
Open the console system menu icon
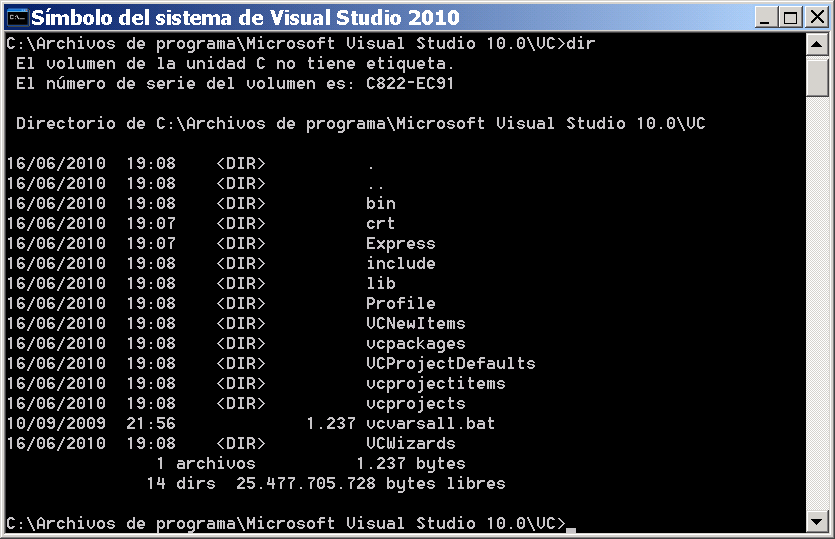coord(18,18)
